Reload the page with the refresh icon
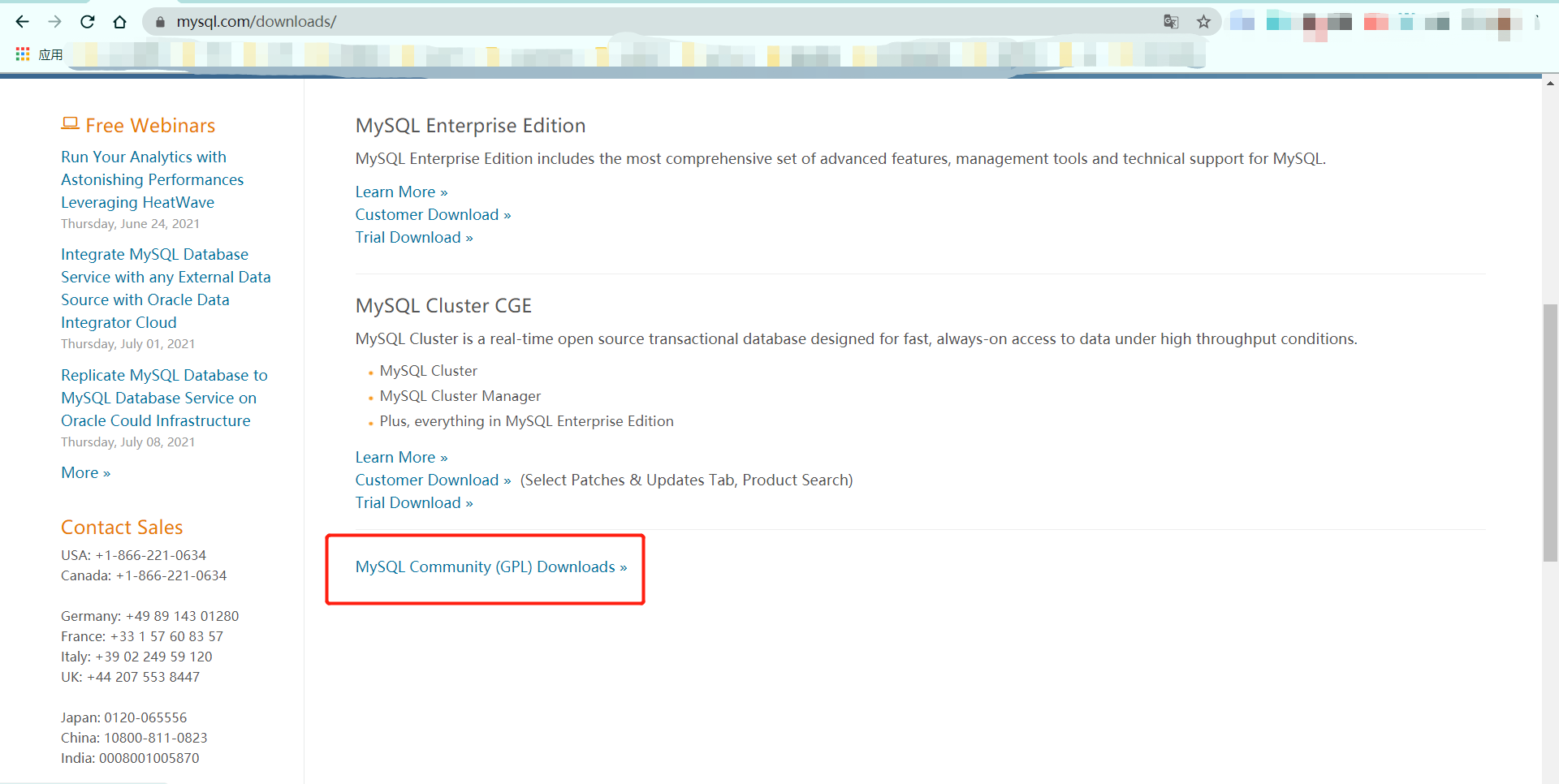 88,22
